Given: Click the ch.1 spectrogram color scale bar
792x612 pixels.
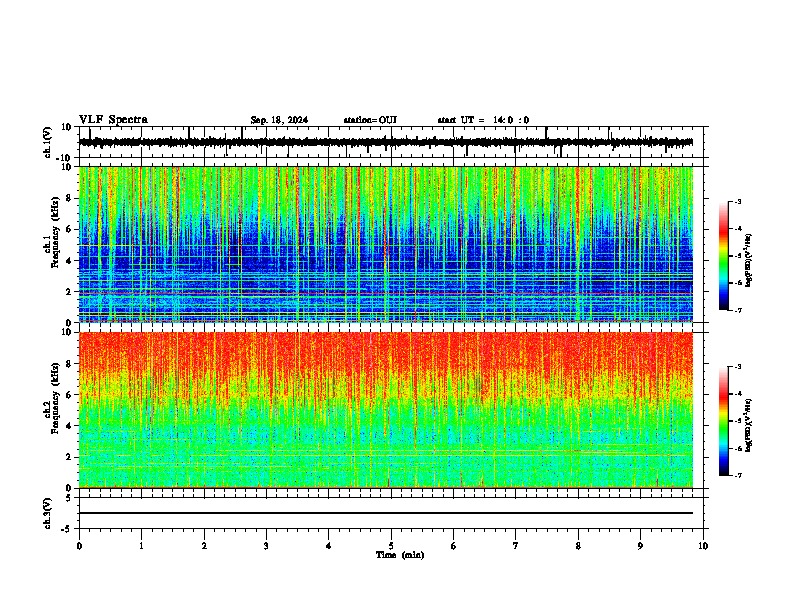Looking at the screenshot, I should point(723,256).
